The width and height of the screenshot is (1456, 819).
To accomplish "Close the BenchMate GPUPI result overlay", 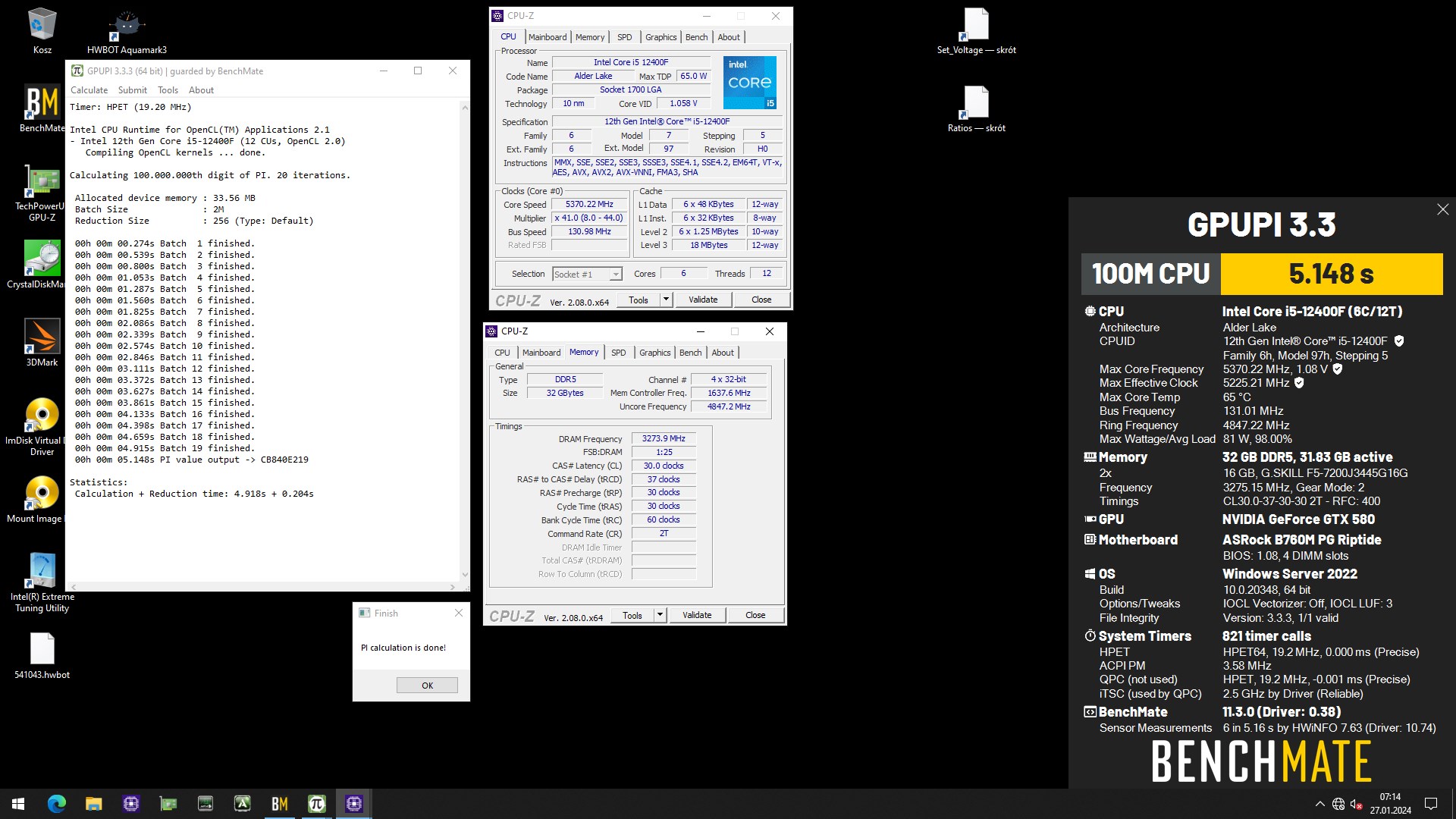I will [x=1442, y=209].
